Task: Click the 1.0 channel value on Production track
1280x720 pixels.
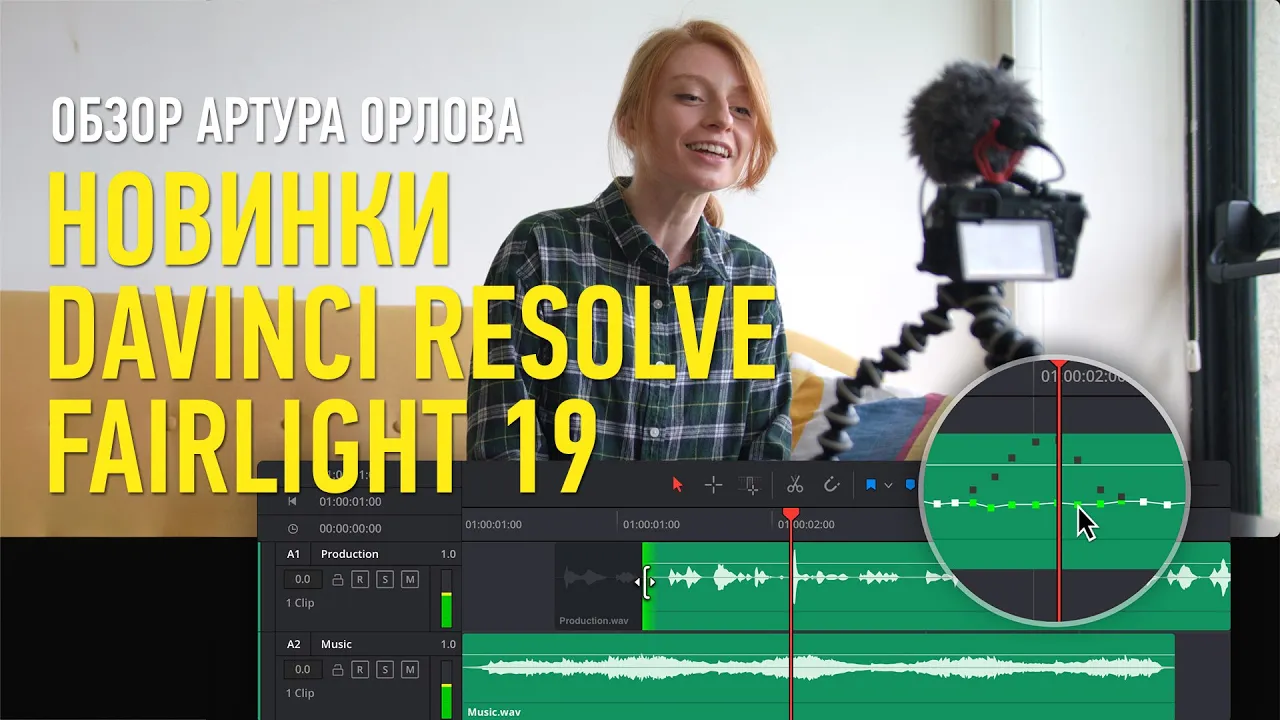Action: (448, 554)
